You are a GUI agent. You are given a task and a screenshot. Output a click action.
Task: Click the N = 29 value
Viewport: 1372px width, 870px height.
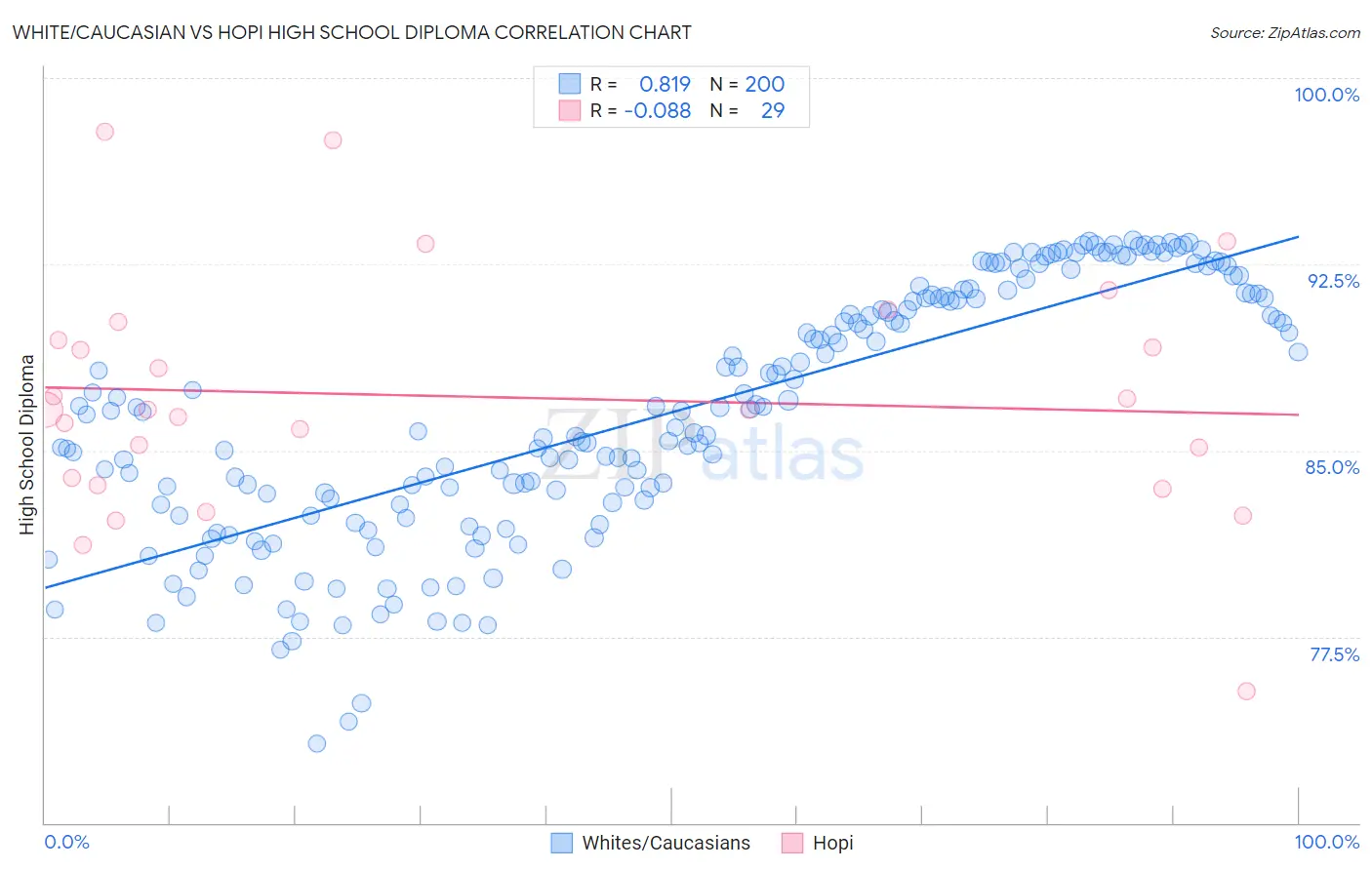[772, 110]
